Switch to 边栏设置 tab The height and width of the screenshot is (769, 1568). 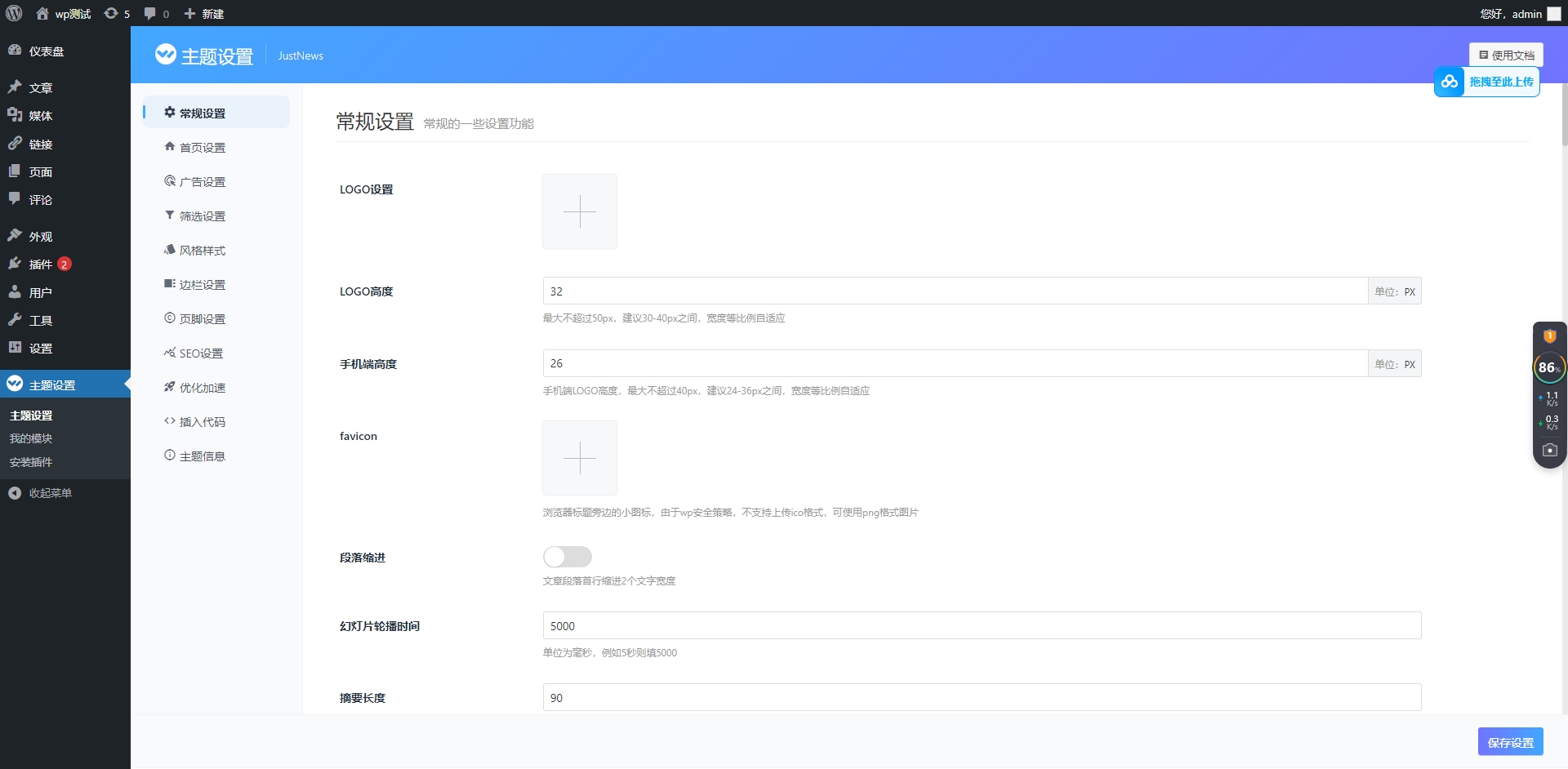pos(216,284)
